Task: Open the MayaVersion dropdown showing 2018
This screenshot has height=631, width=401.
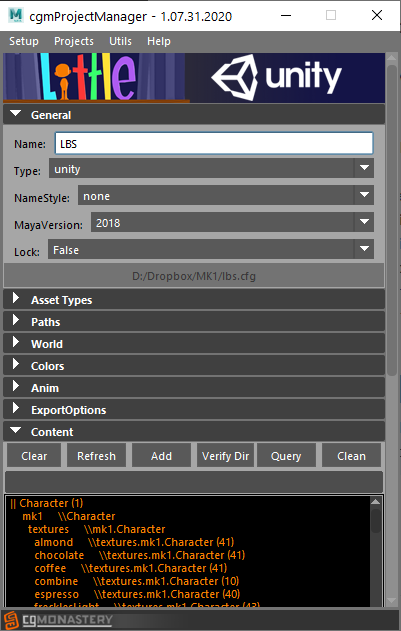Action: 232,222
